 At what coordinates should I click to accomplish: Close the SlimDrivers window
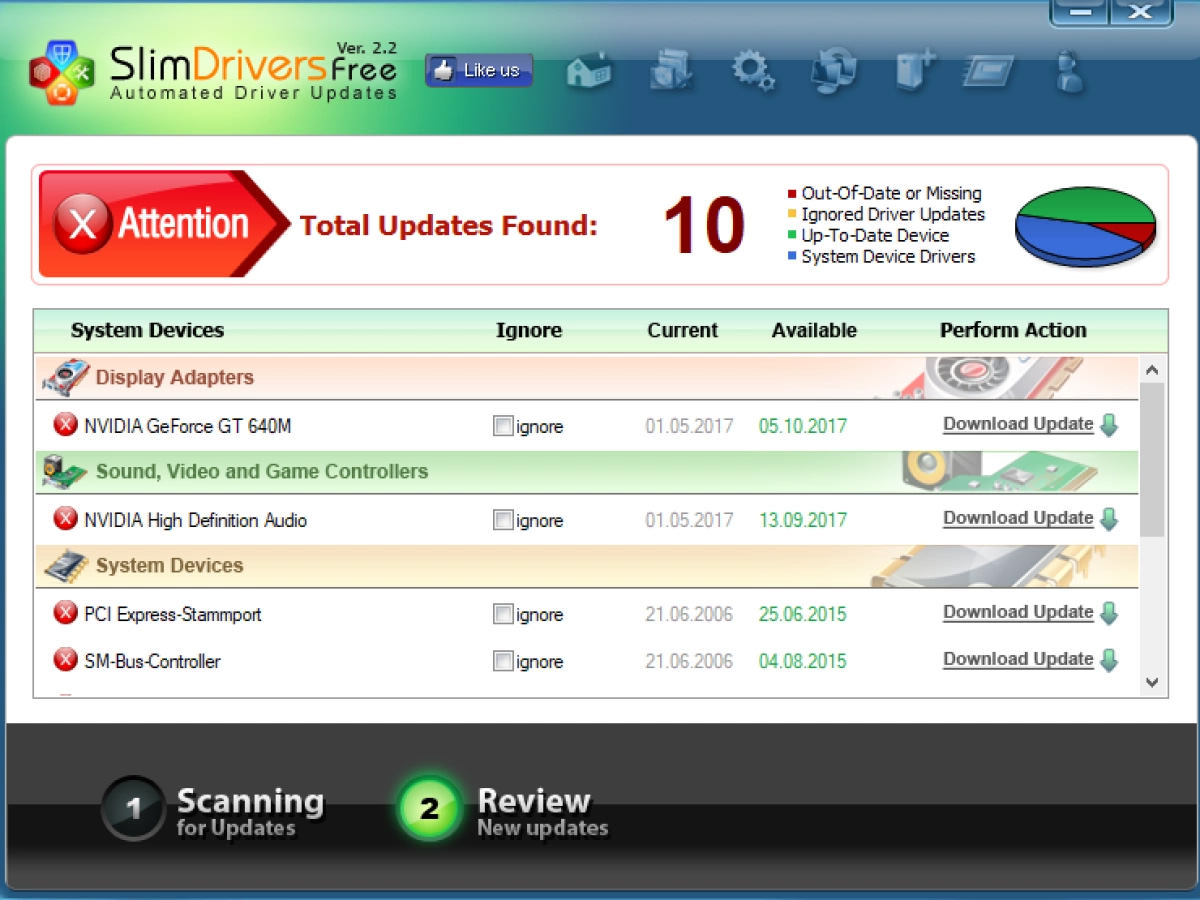point(1141,12)
